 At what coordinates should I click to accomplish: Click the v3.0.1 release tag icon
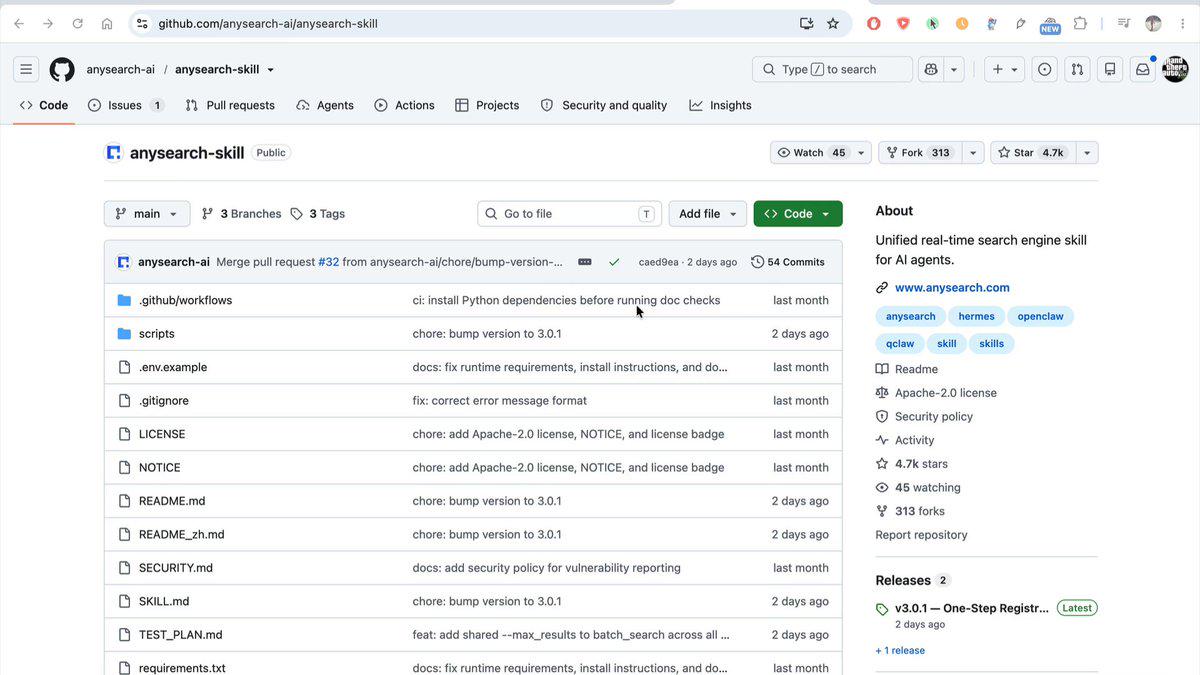[882, 609]
